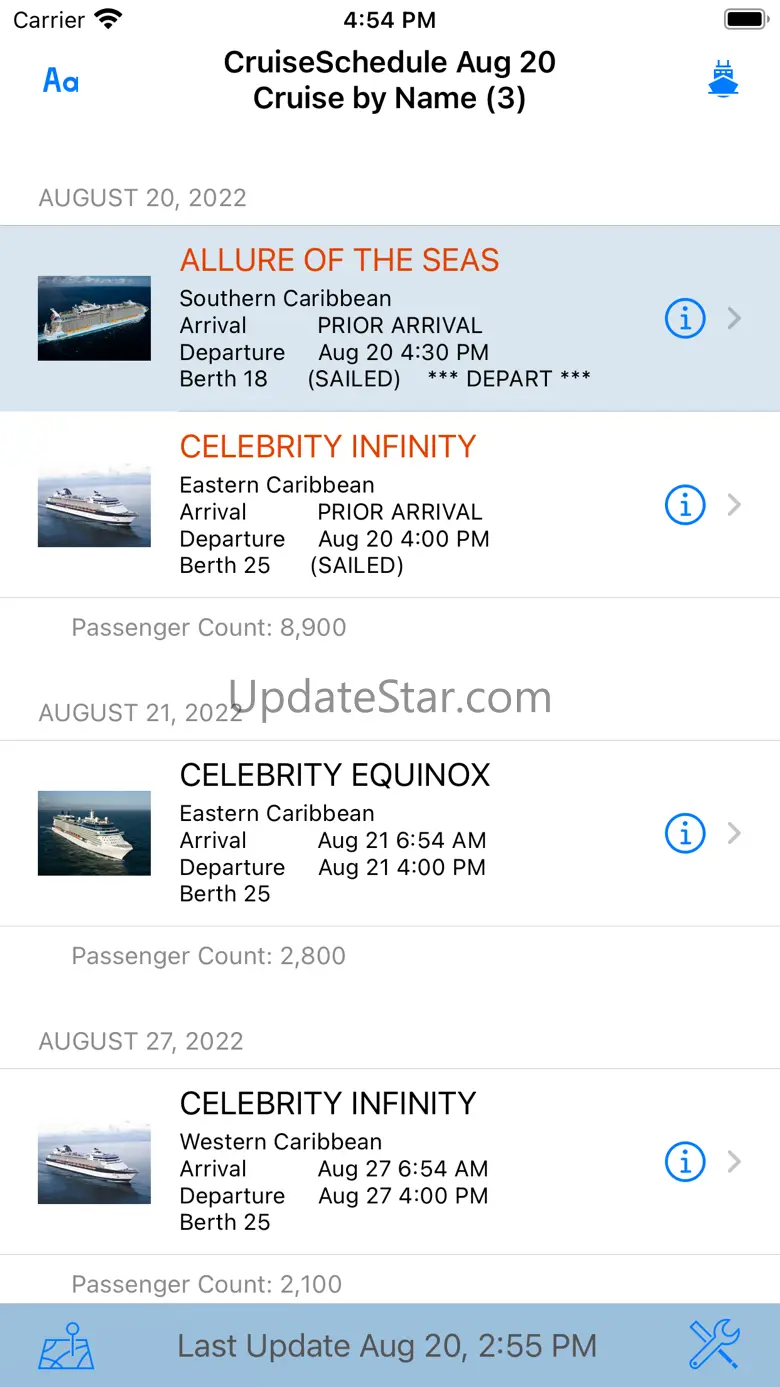Show info for Celebrity Infinity Western Caribbean
Screen dimensions: 780x1387
pyautogui.click(x=685, y=1162)
